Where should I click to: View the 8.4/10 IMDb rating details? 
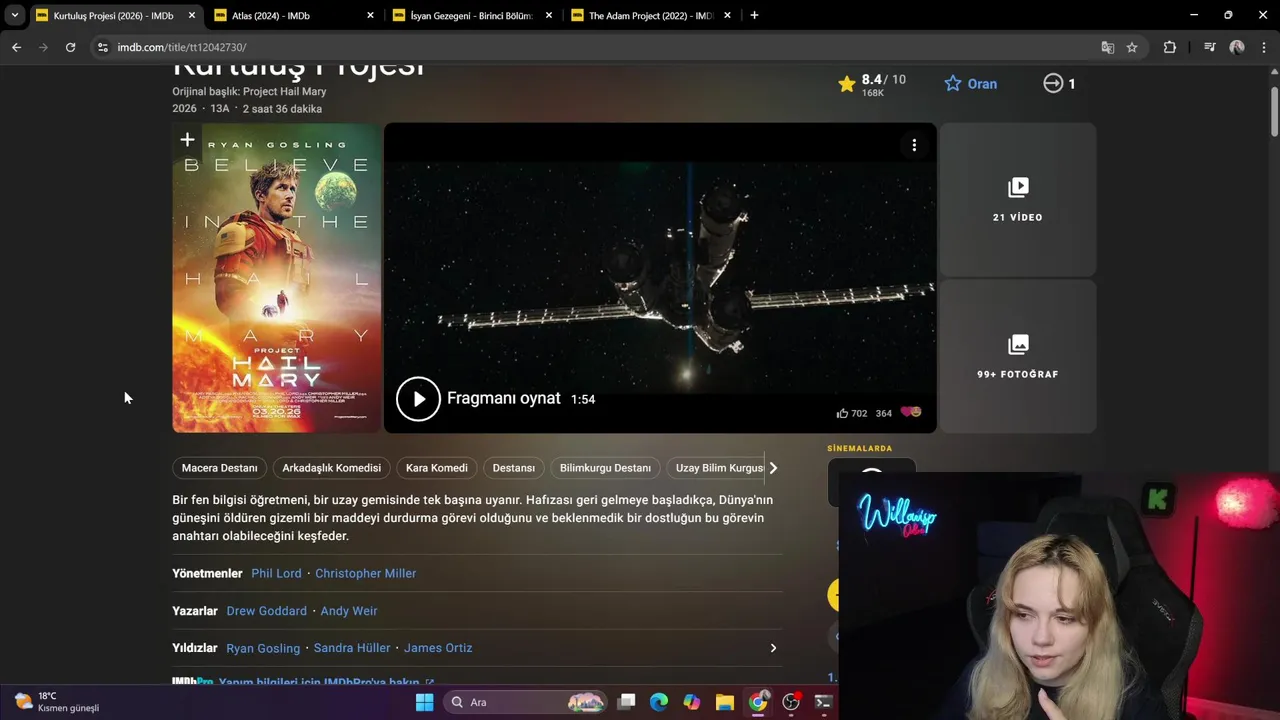coord(872,84)
